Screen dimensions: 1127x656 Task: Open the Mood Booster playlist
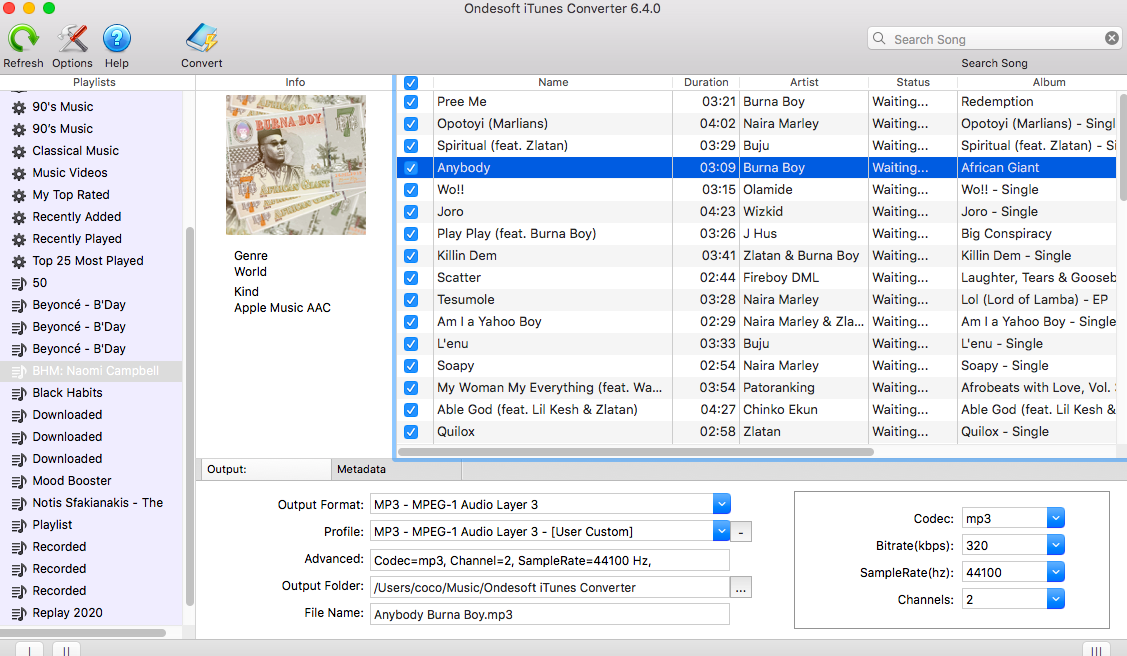click(72, 481)
